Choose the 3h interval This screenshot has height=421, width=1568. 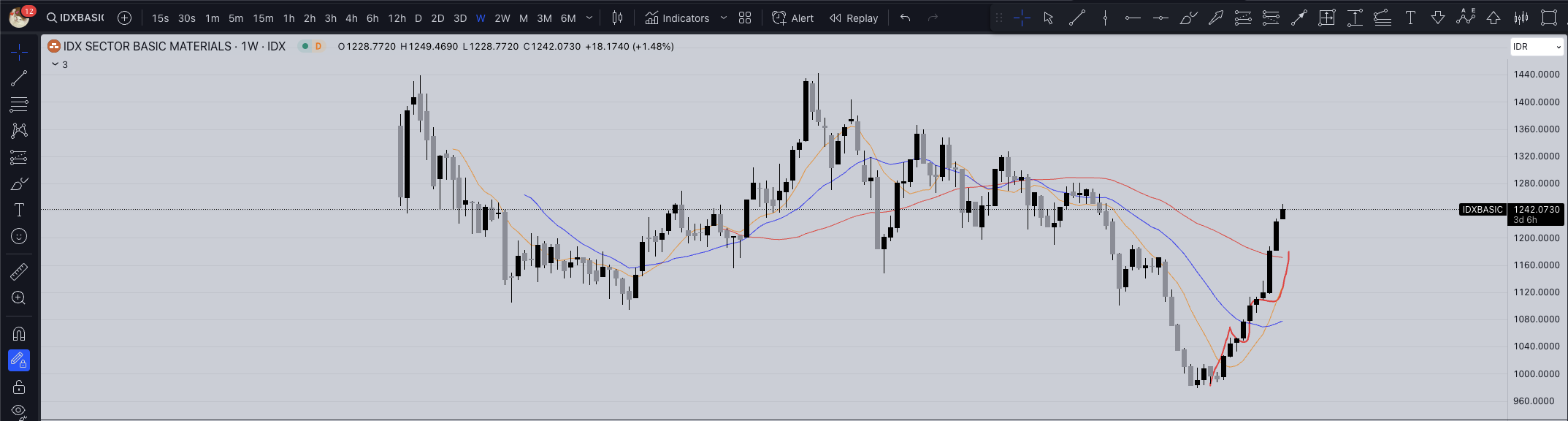pyautogui.click(x=330, y=18)
